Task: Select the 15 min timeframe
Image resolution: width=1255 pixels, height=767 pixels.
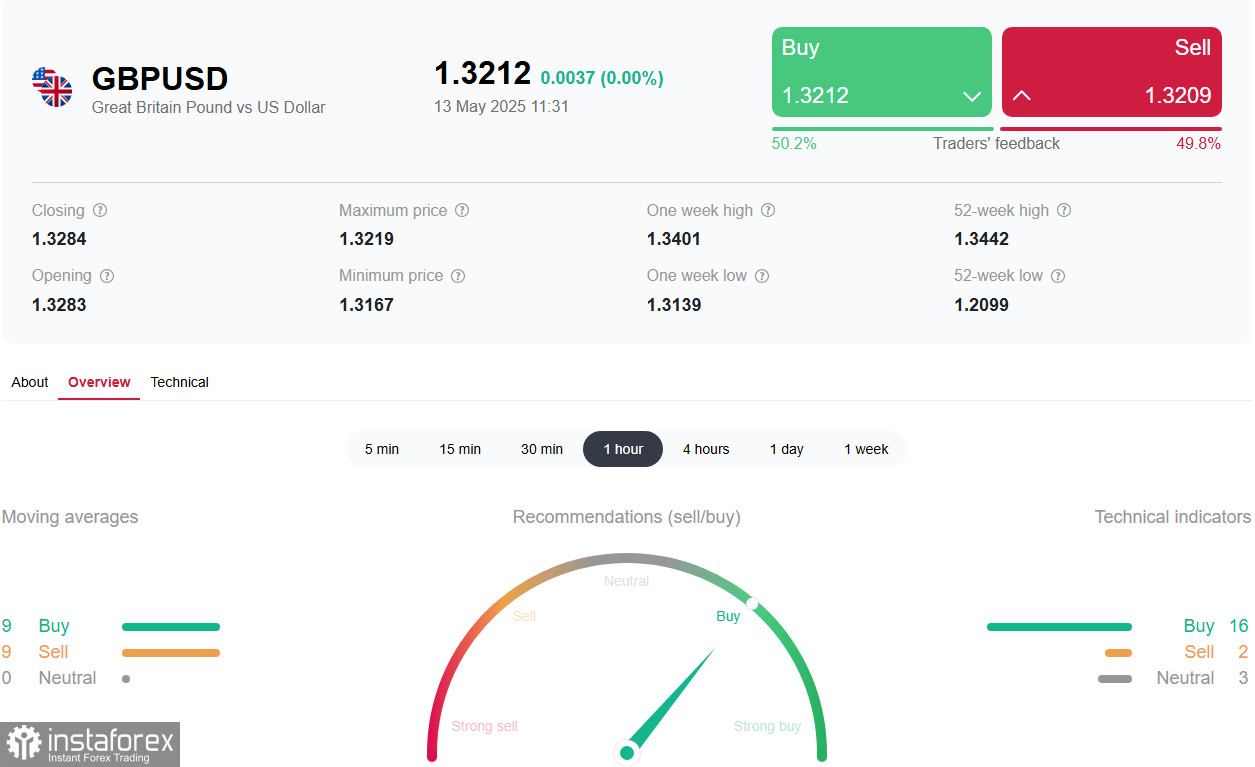Action: [x=460, y=449]
